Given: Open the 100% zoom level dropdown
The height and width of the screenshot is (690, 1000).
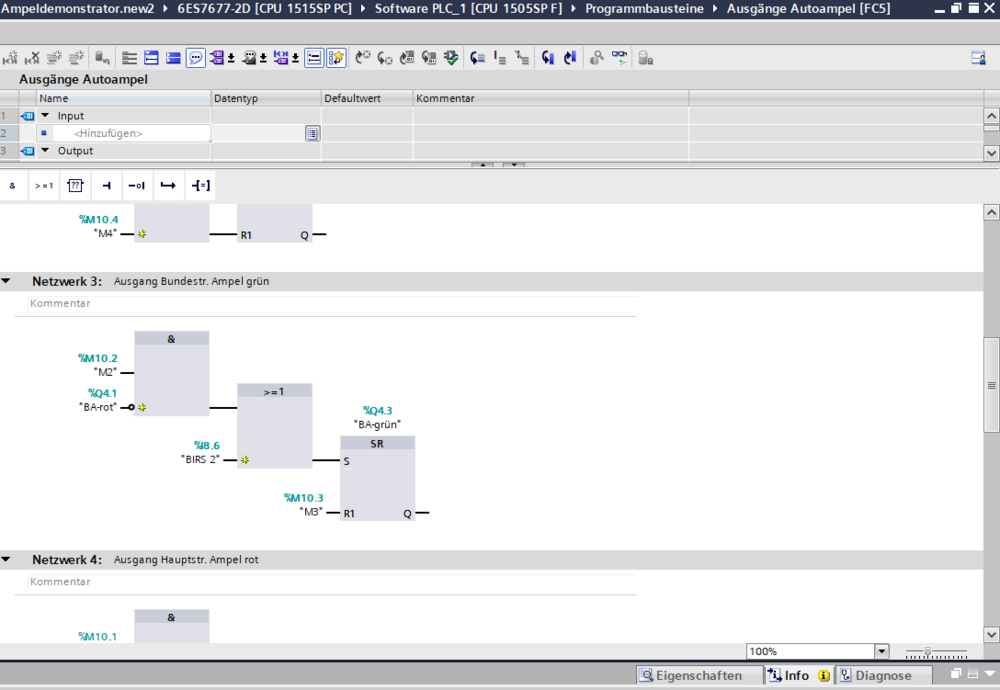Looking at the screenshot, I should (x=881, y=651).
